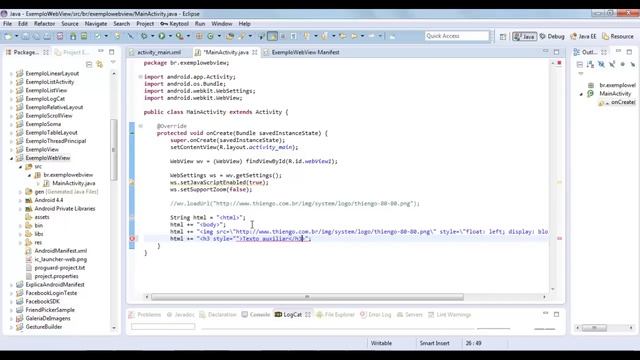The width and height of the screenshot is (640, 360).
Task: Open the Android Virtual Device Manager icon
Action: point(84,36)
